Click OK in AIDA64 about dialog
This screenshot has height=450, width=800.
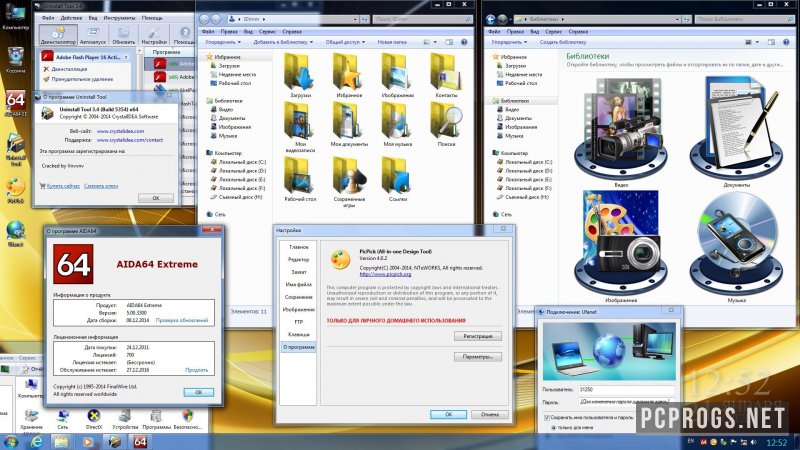199,392
